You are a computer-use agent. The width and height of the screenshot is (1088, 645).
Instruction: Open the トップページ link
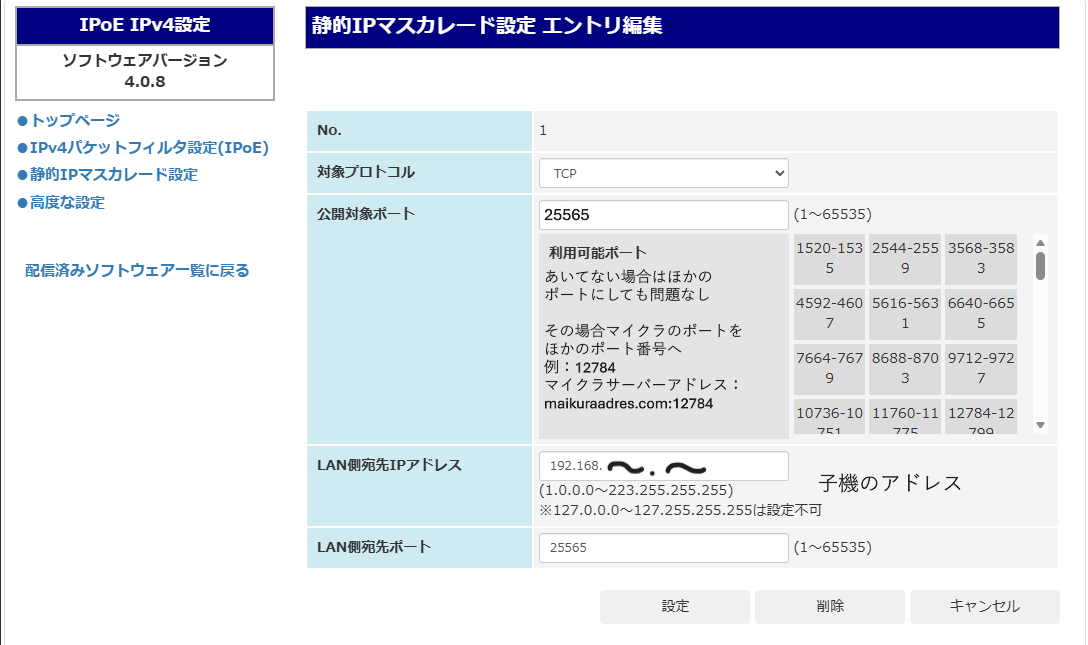coord(75,120)
